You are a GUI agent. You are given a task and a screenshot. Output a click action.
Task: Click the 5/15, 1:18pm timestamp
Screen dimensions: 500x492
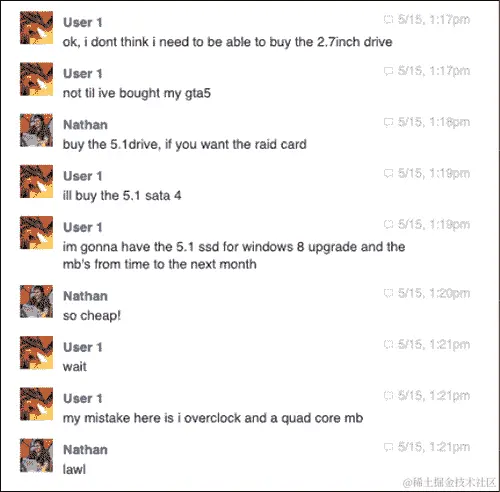(434, 122)
